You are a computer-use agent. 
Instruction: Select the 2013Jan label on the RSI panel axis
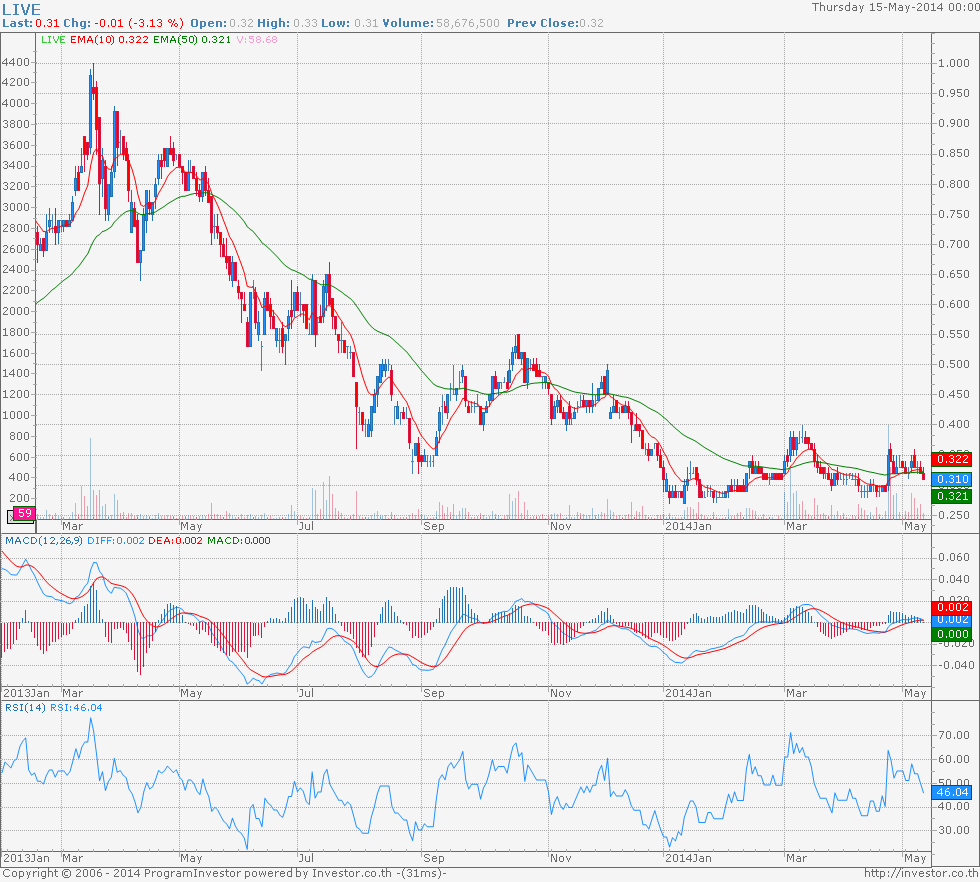26,858
